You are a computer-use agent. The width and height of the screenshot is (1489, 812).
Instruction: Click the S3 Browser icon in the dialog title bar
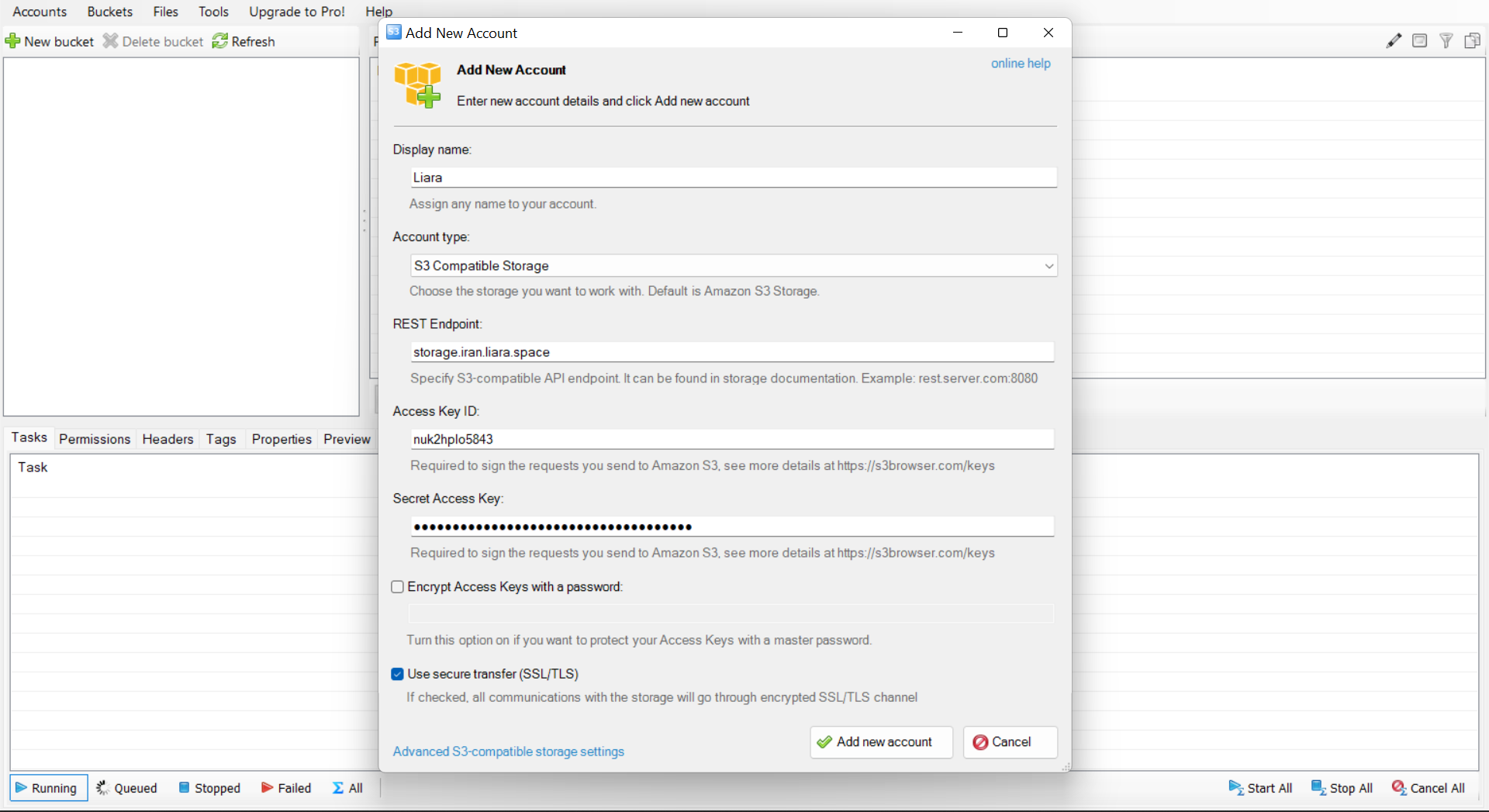(x=394, y=32)
